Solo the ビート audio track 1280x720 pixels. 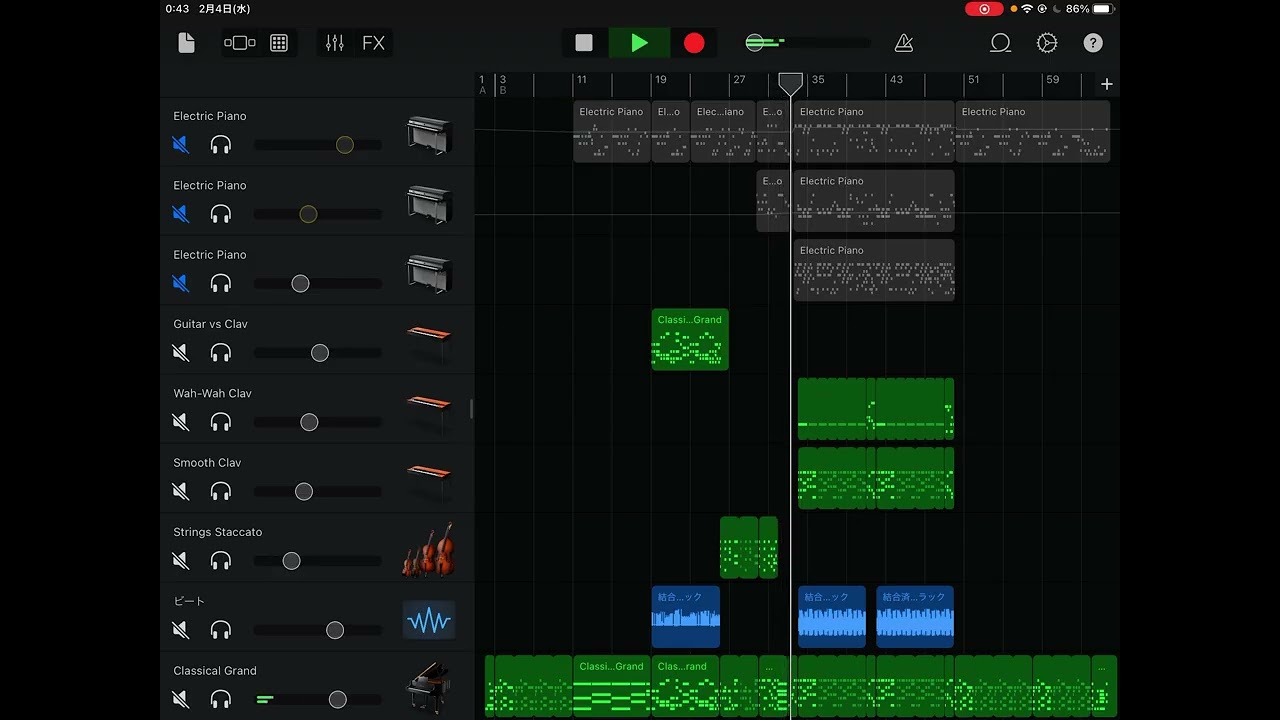point(221,630)
